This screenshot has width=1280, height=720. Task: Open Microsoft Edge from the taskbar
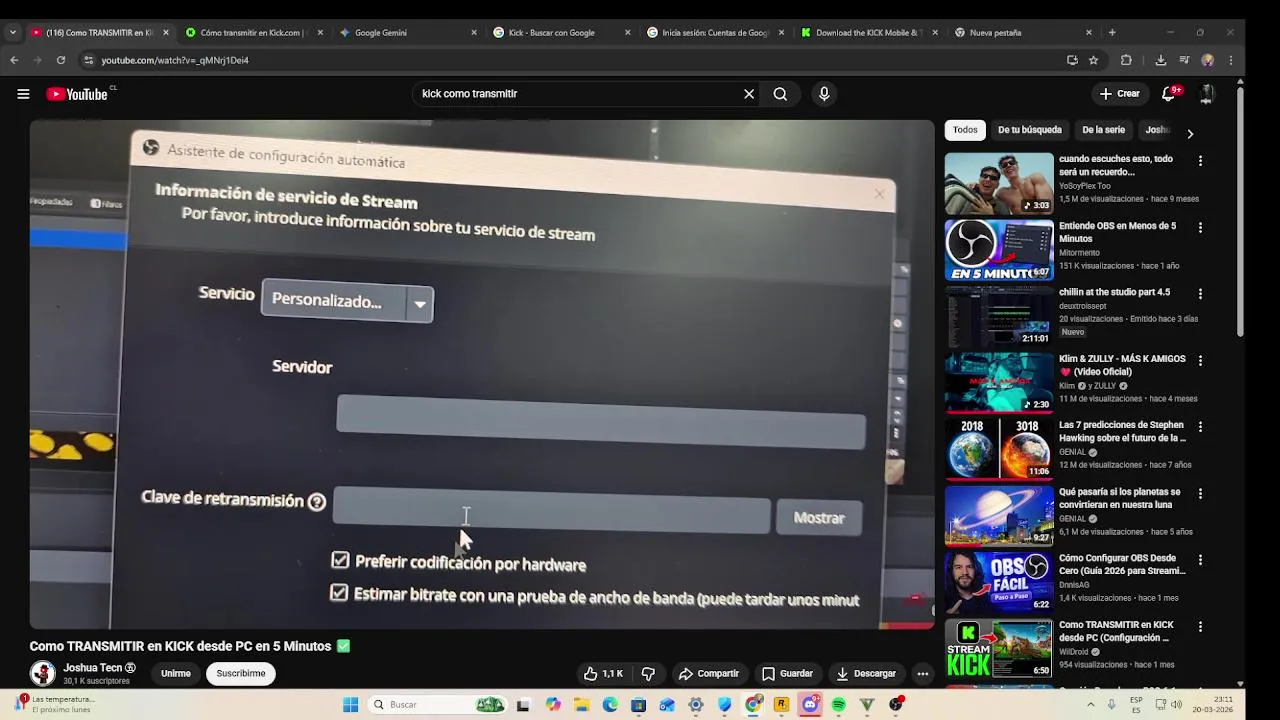610,705
